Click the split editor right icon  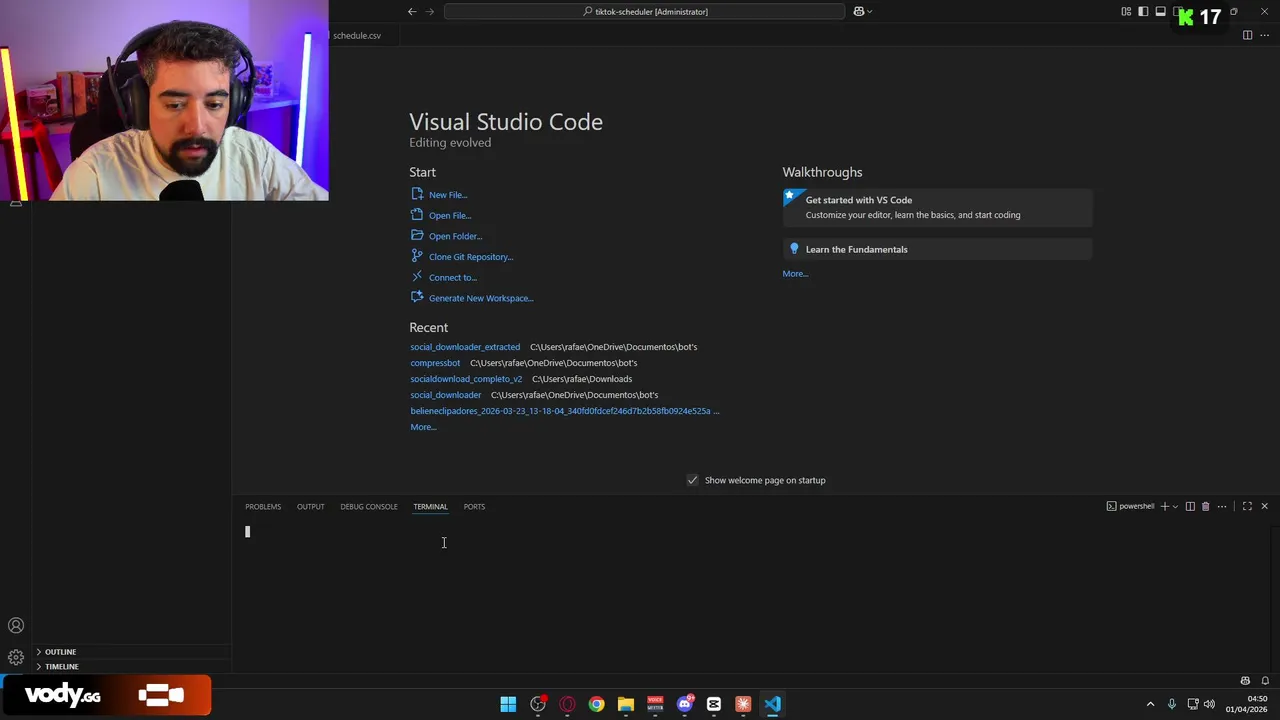[x=1247, y=35]
